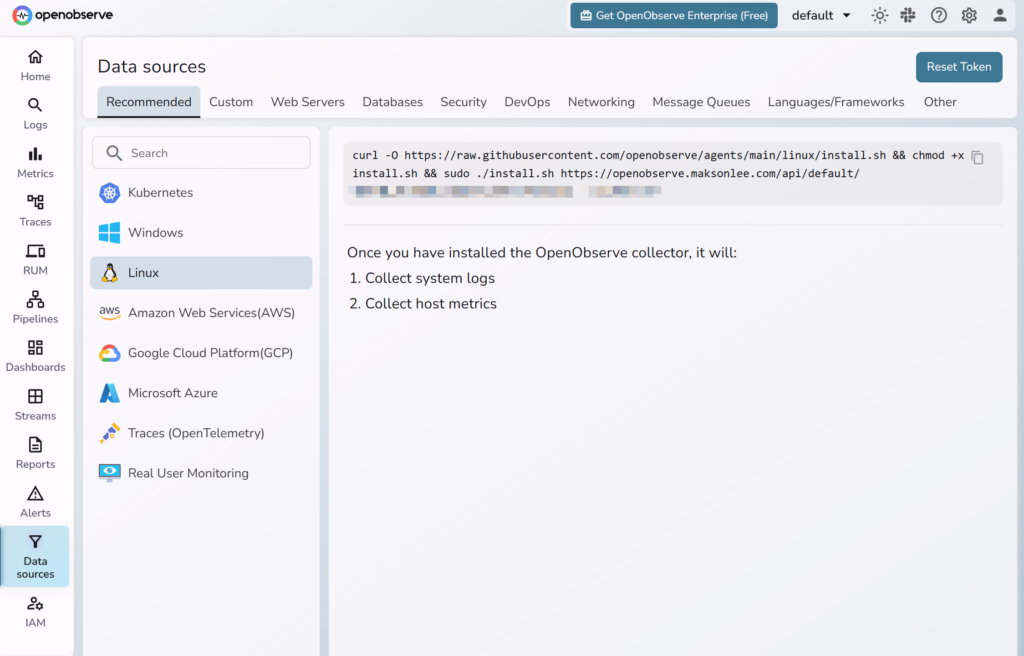Go to Logs in the sidebar

[35, 114]
